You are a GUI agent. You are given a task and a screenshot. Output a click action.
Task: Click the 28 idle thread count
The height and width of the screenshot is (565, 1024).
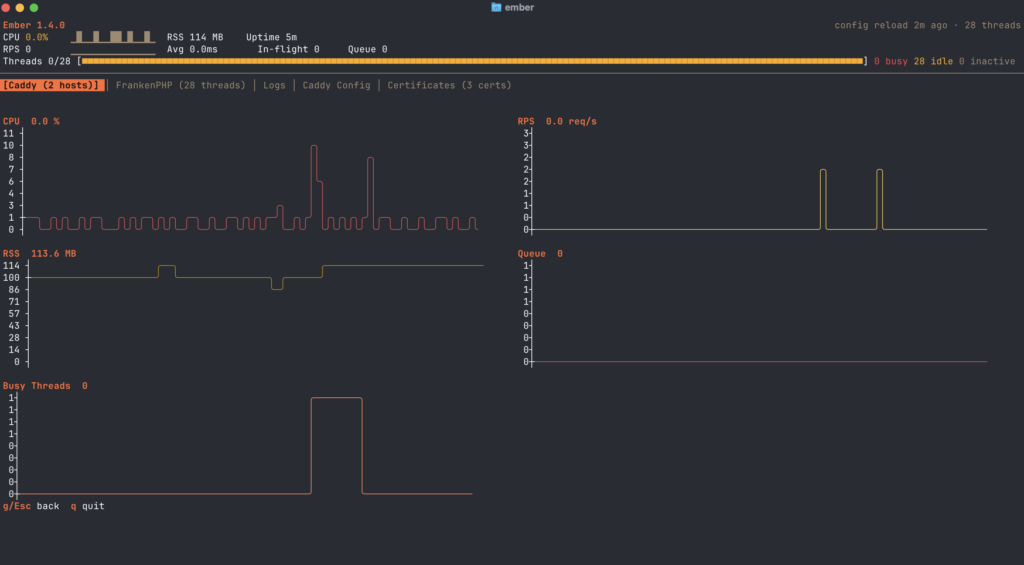tap(933, 61)
